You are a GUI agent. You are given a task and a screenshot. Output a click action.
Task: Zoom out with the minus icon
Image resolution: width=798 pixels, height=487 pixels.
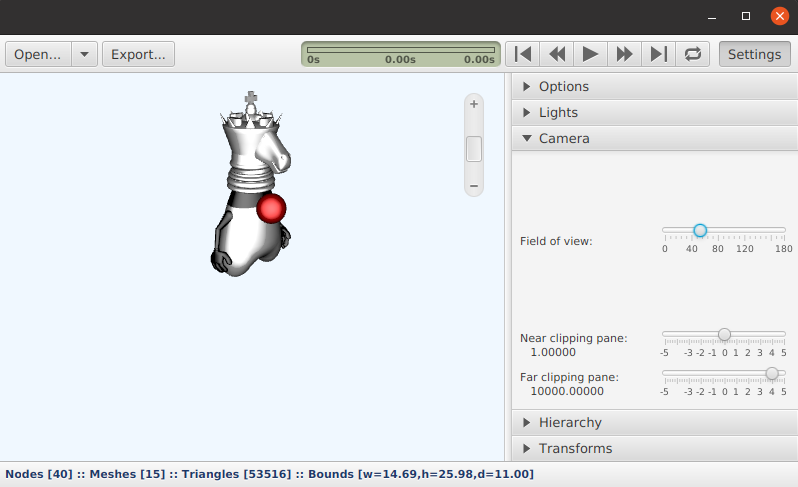[x=474, y=186]
